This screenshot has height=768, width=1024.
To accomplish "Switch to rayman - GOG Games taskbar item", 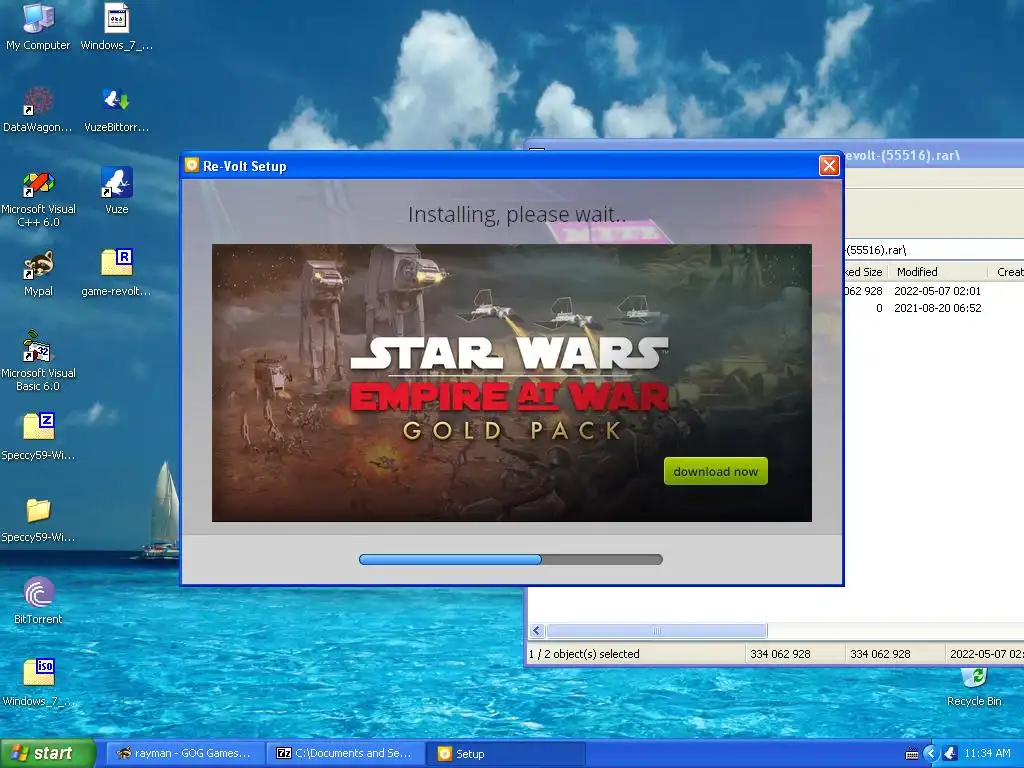I will coord(184,754).
